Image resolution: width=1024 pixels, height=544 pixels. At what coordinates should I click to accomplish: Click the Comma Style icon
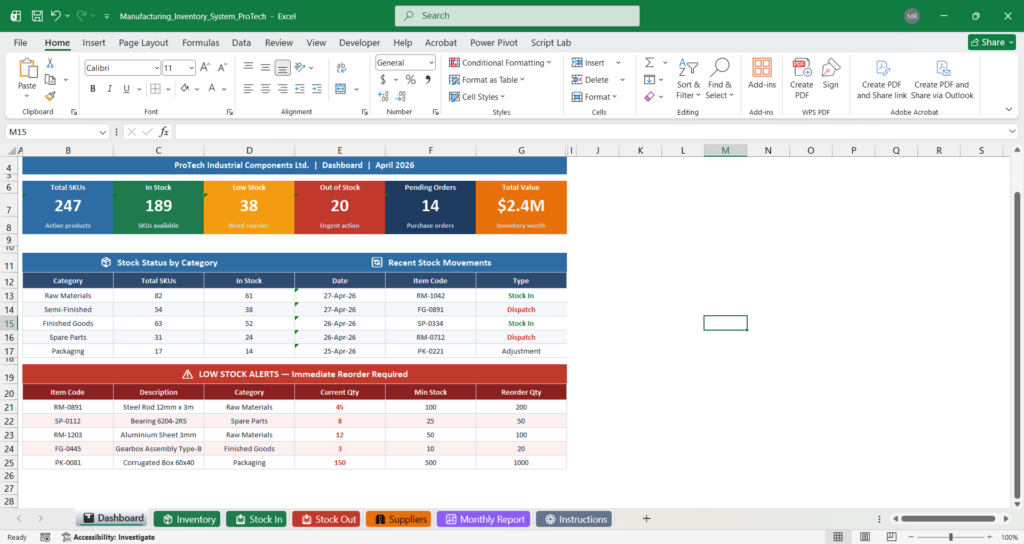pos(428,80)
